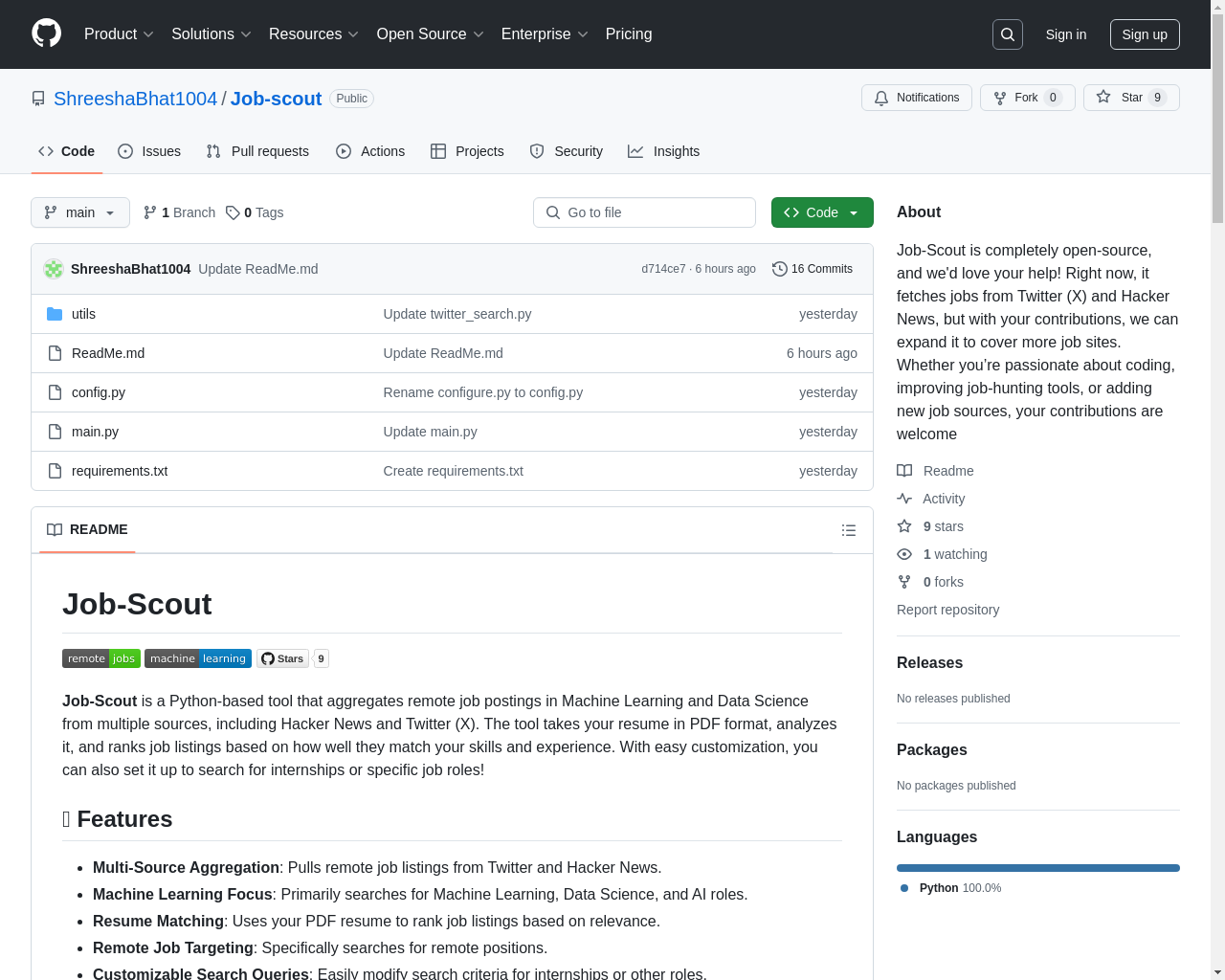Open the requirements.txt file name
This screenshot has height=980, width=1225.
(x=120, y=471)
